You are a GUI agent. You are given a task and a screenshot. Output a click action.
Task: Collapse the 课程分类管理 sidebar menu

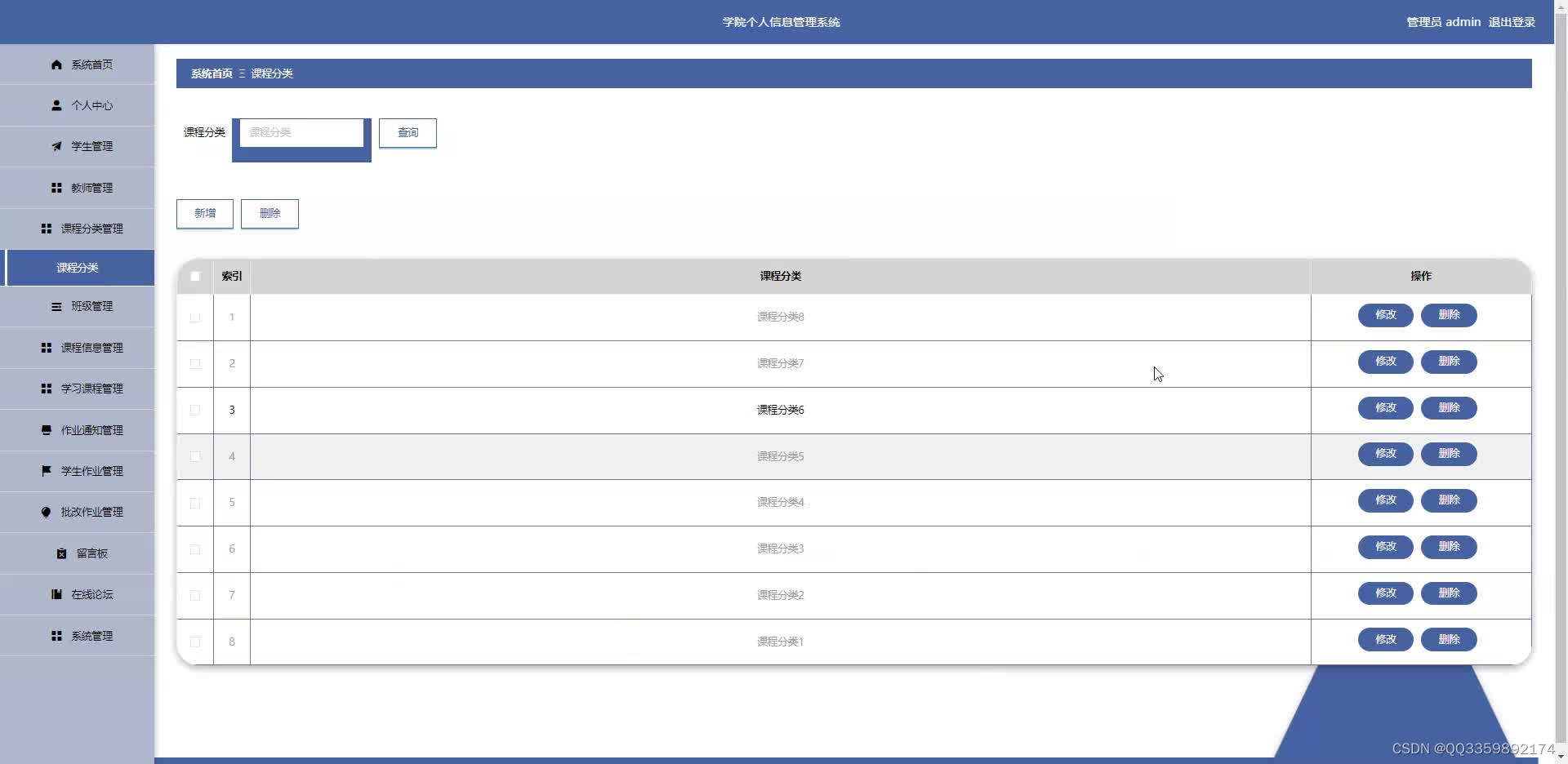(78, 229)
